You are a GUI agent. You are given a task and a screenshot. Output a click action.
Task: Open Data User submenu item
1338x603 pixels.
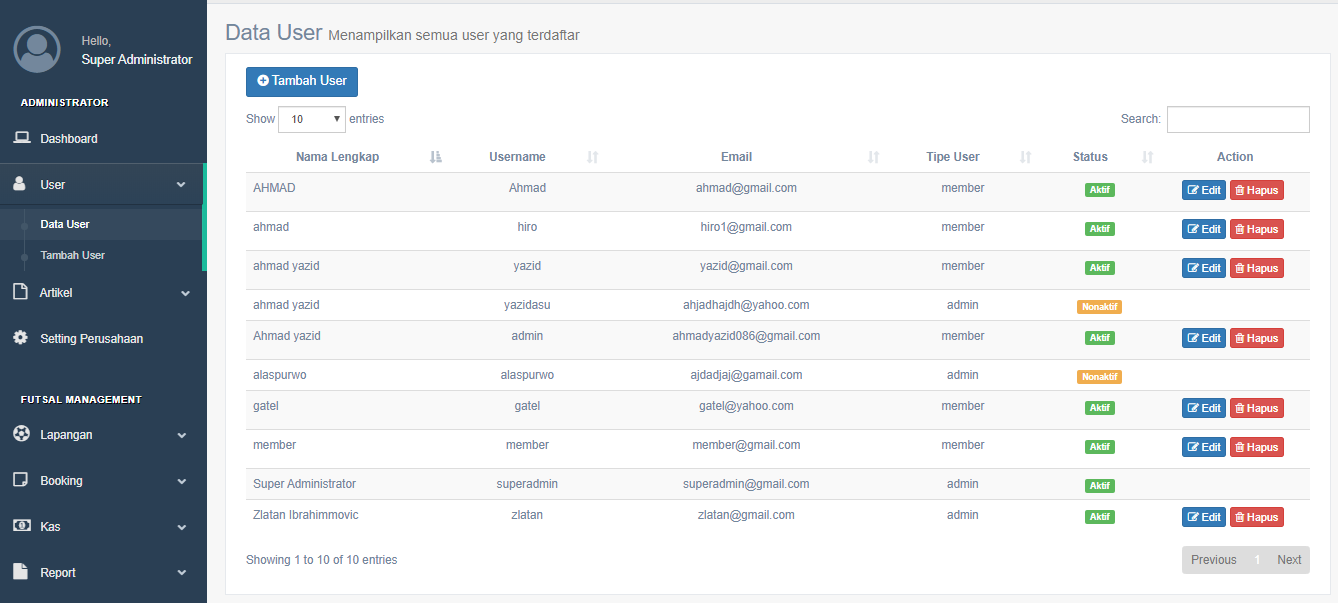(x=65, y=224)
